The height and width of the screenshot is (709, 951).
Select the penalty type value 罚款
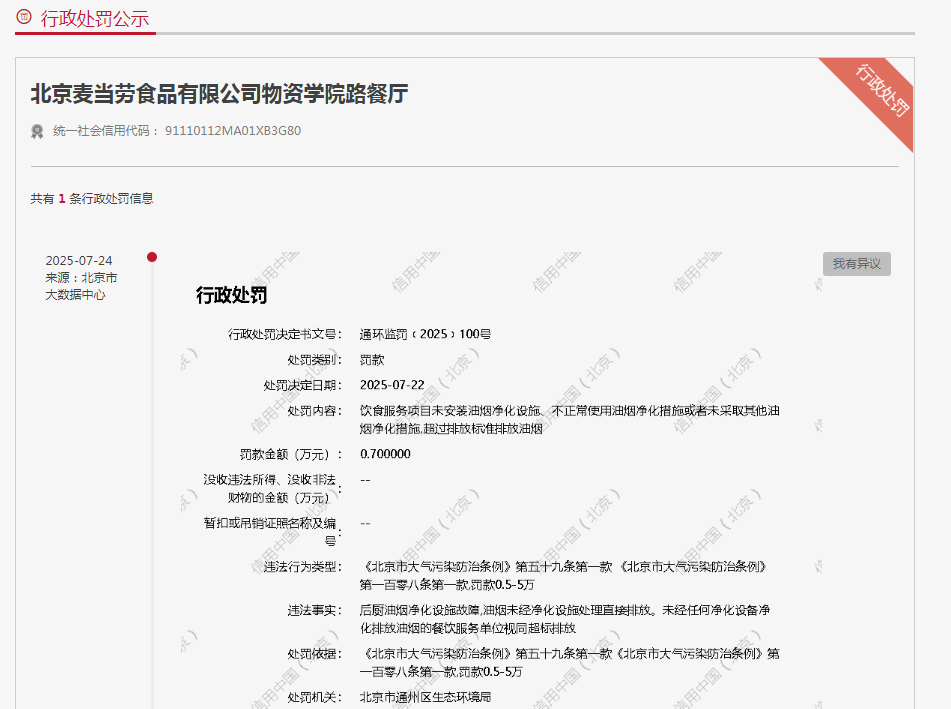point(372,360)
